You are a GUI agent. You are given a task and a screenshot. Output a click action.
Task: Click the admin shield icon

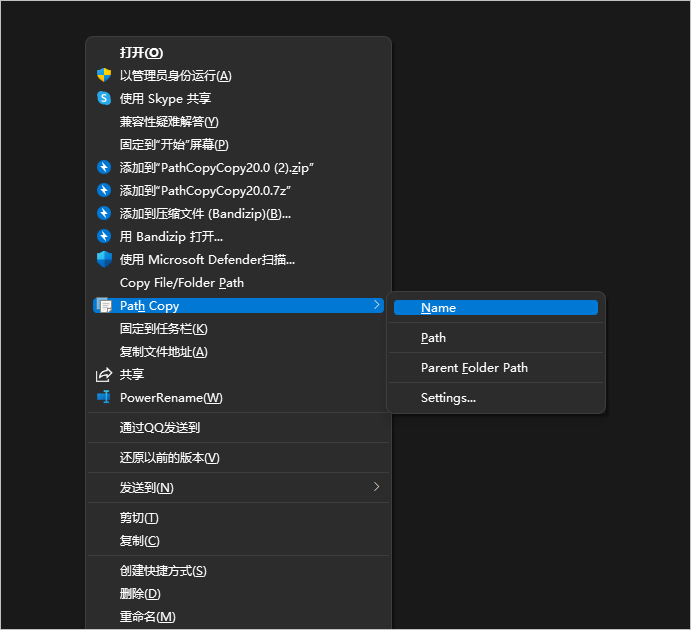tap(103, 75)
